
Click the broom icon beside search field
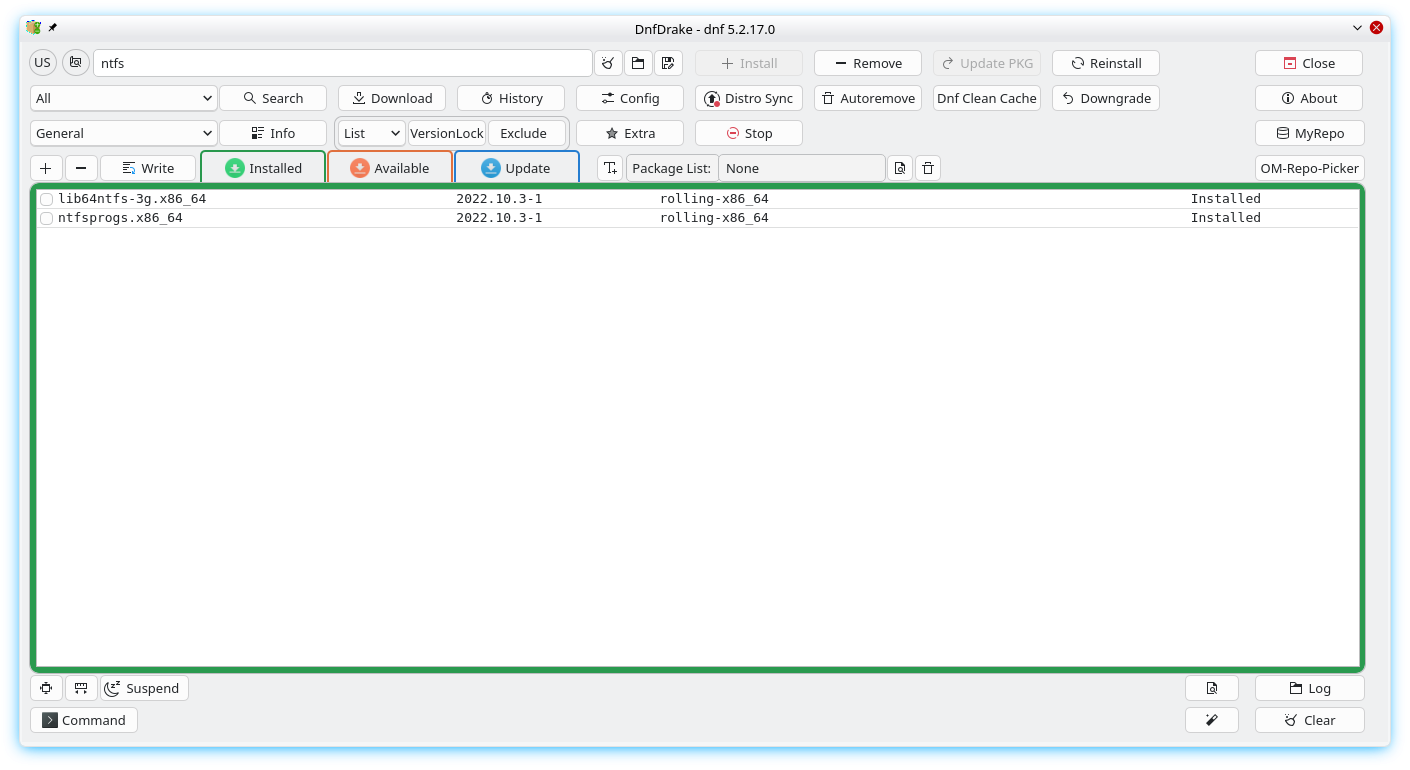point(608,63)
